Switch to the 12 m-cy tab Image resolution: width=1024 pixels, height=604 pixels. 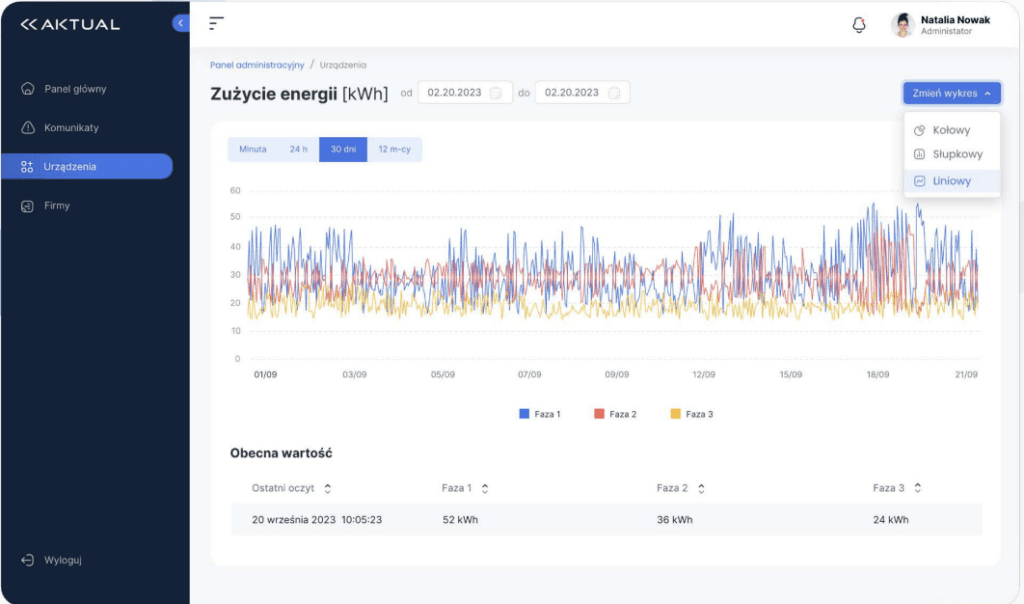(395, 149)
